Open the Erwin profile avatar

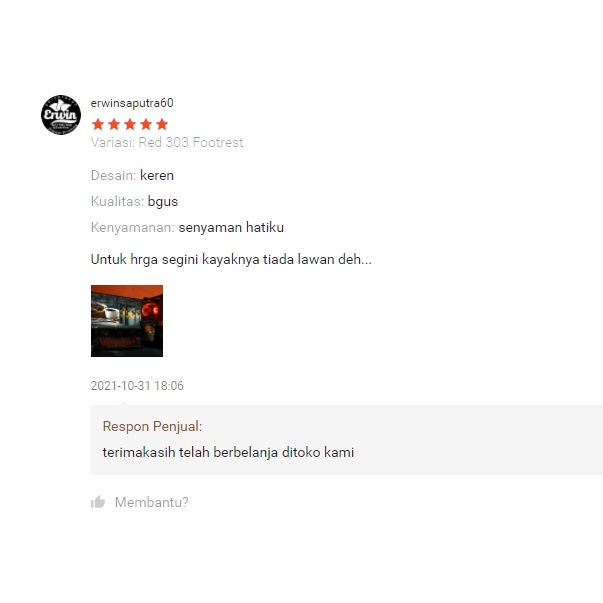point(61,115)
